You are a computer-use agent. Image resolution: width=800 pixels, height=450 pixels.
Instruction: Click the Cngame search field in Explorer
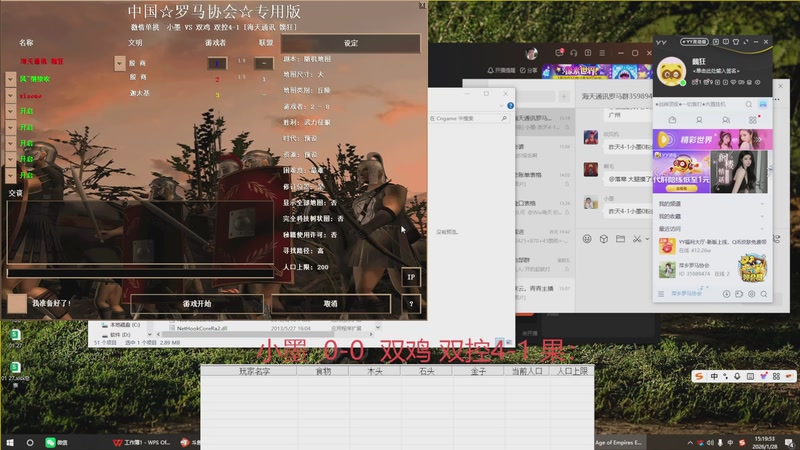[468, 118]
